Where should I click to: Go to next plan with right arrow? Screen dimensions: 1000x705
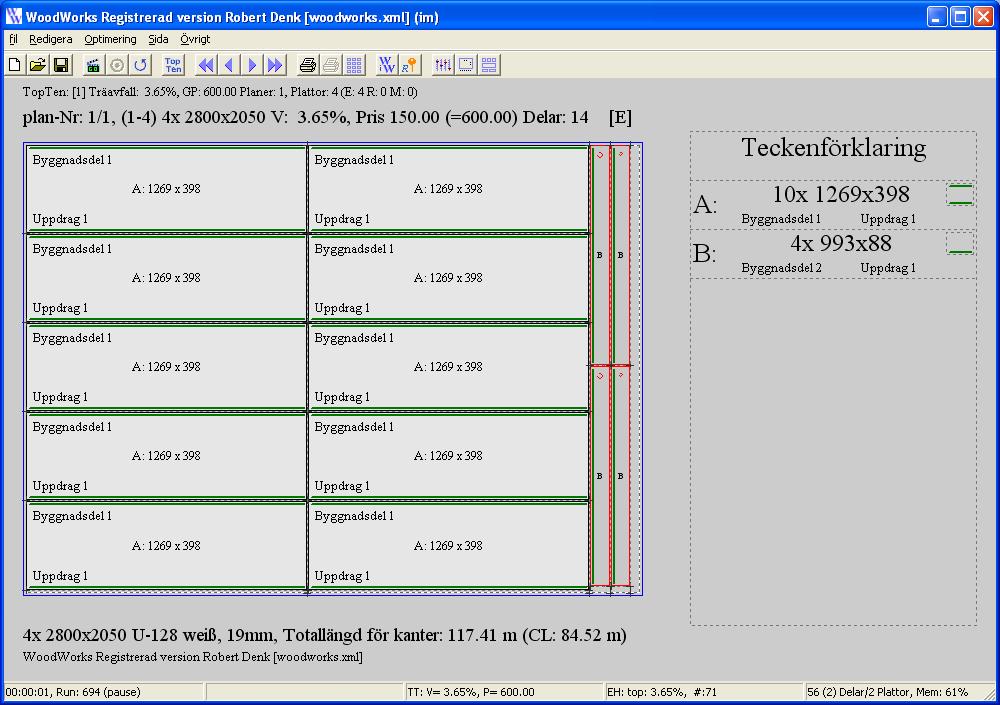pyautogui.click(x=252, y=64)
